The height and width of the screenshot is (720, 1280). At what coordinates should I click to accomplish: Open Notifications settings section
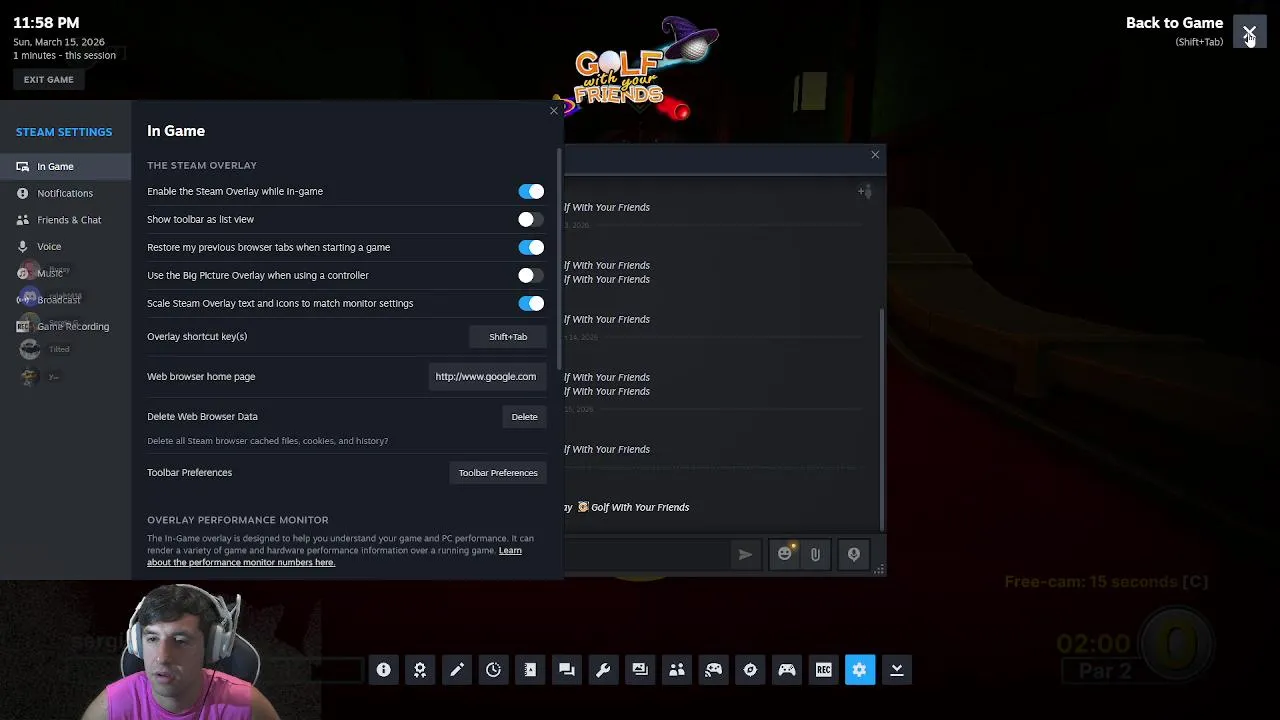[65, 193]
